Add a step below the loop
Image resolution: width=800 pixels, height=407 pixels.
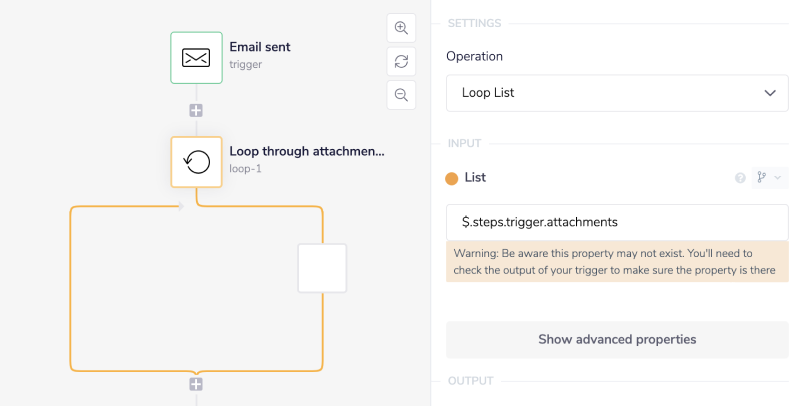(197, 384)
